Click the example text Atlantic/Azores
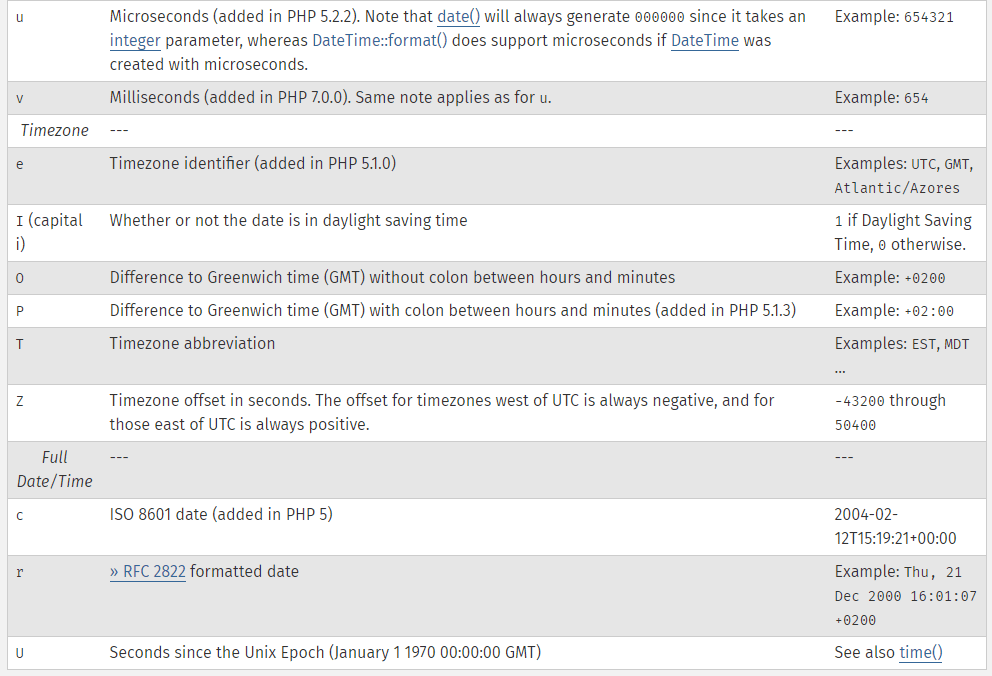 (896, 188)
